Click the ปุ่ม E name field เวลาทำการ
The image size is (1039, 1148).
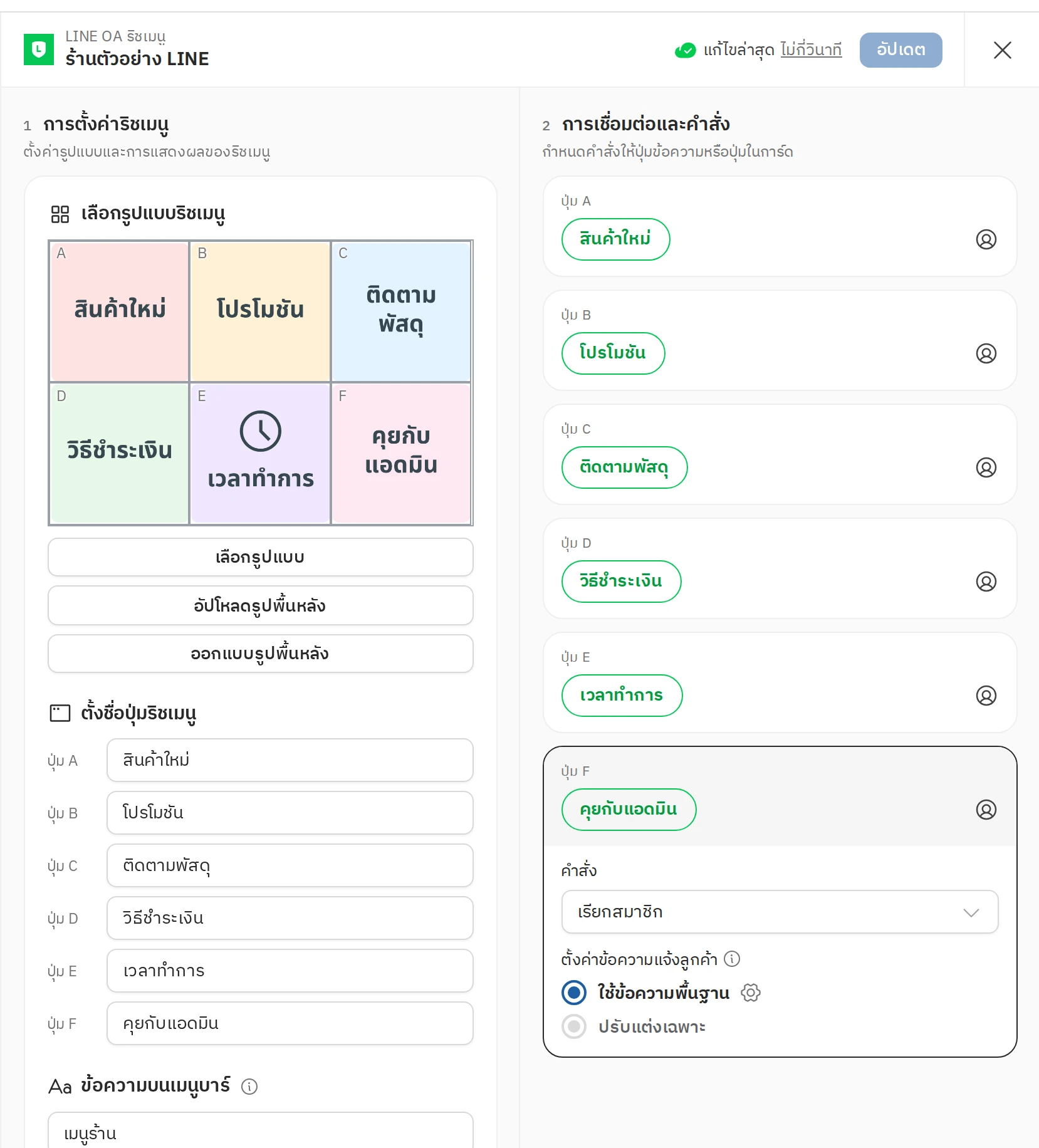[290, 971]
